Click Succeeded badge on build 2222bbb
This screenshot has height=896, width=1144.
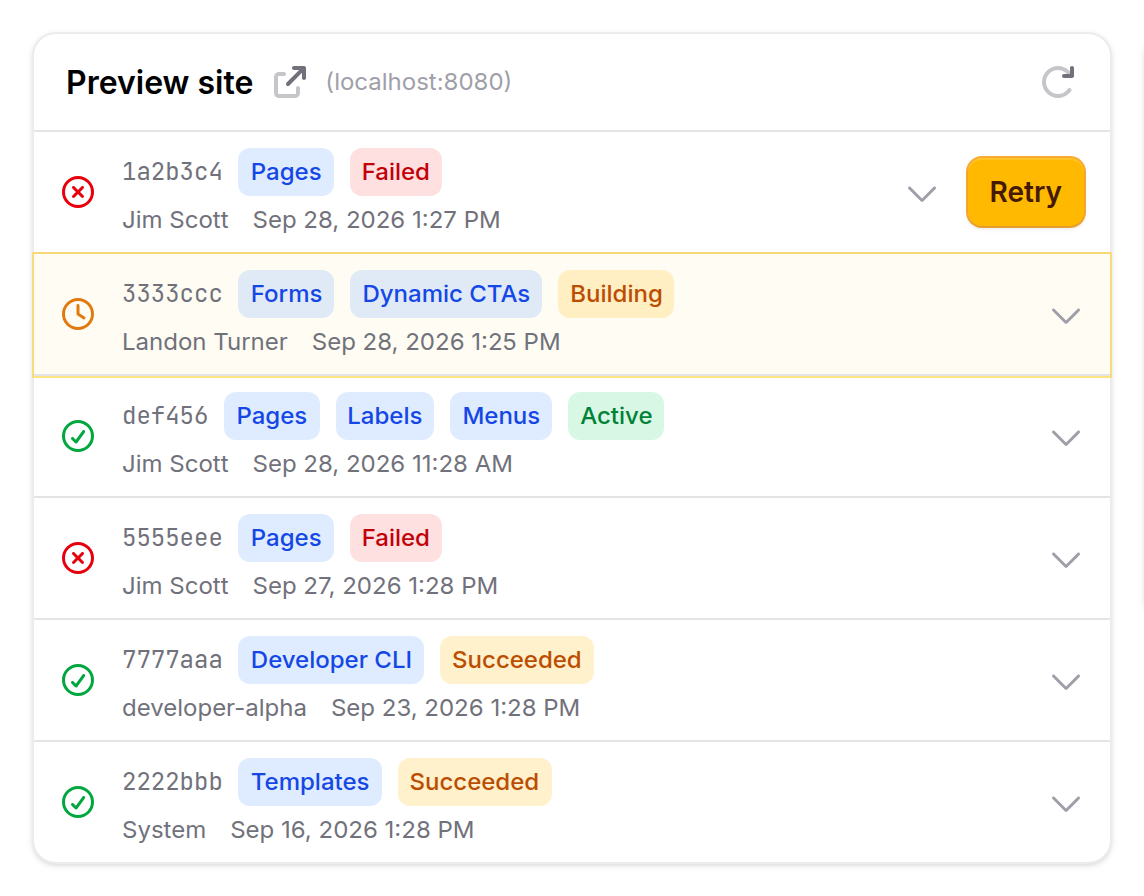pos(474,781)
